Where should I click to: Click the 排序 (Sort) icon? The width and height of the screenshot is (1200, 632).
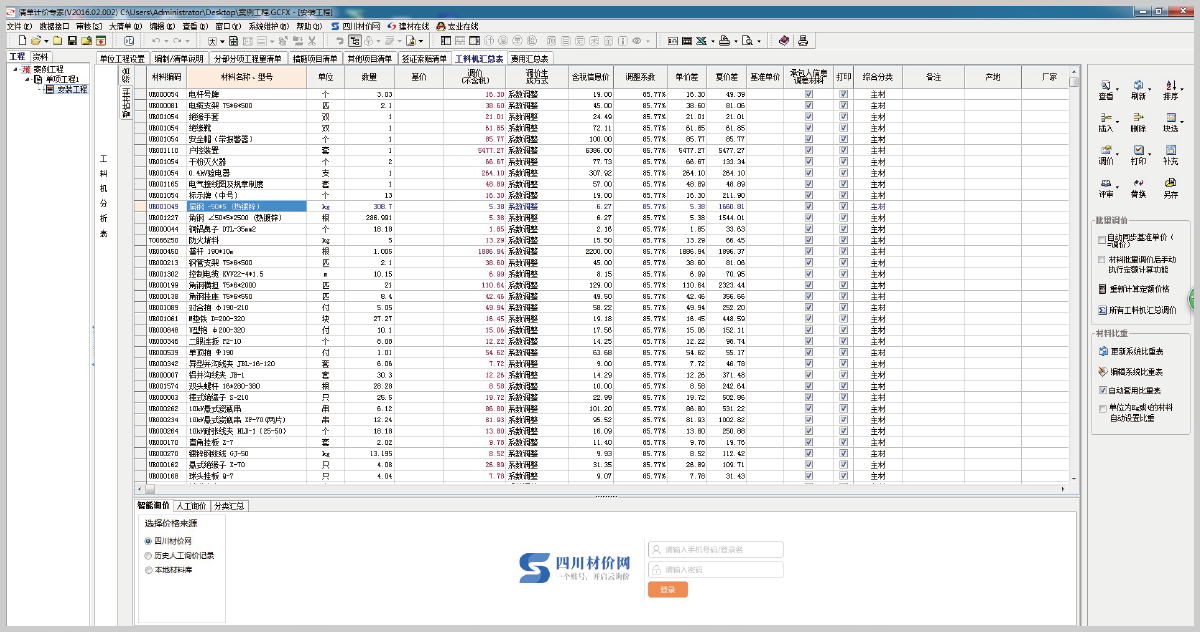1170,90
